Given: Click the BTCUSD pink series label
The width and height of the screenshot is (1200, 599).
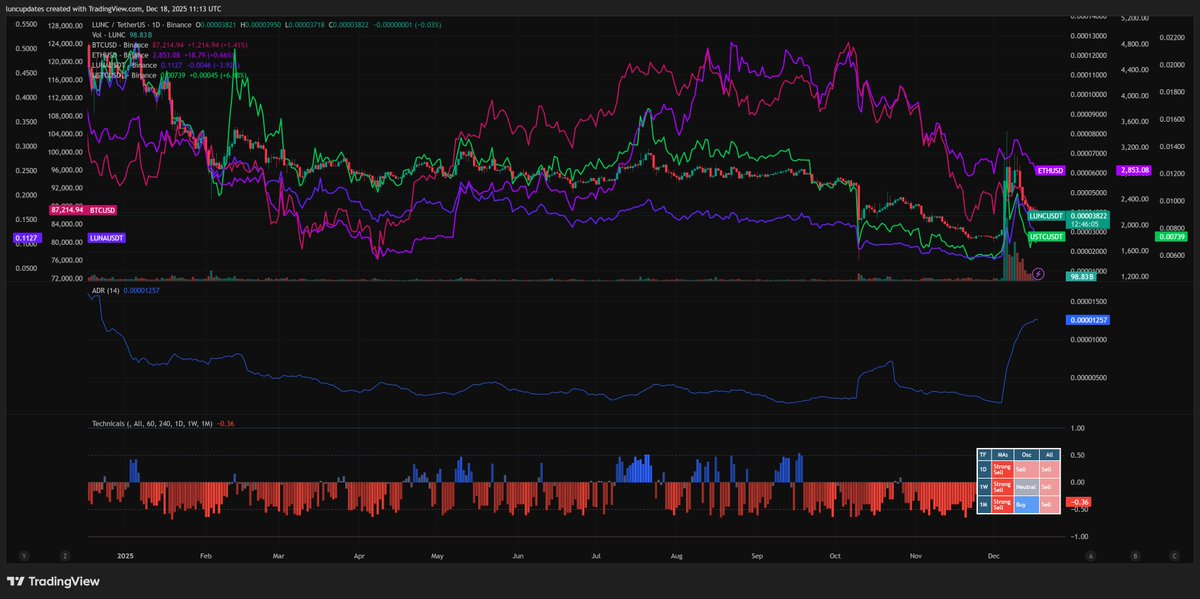Looking at the screenshot, I should coord(104,210).
